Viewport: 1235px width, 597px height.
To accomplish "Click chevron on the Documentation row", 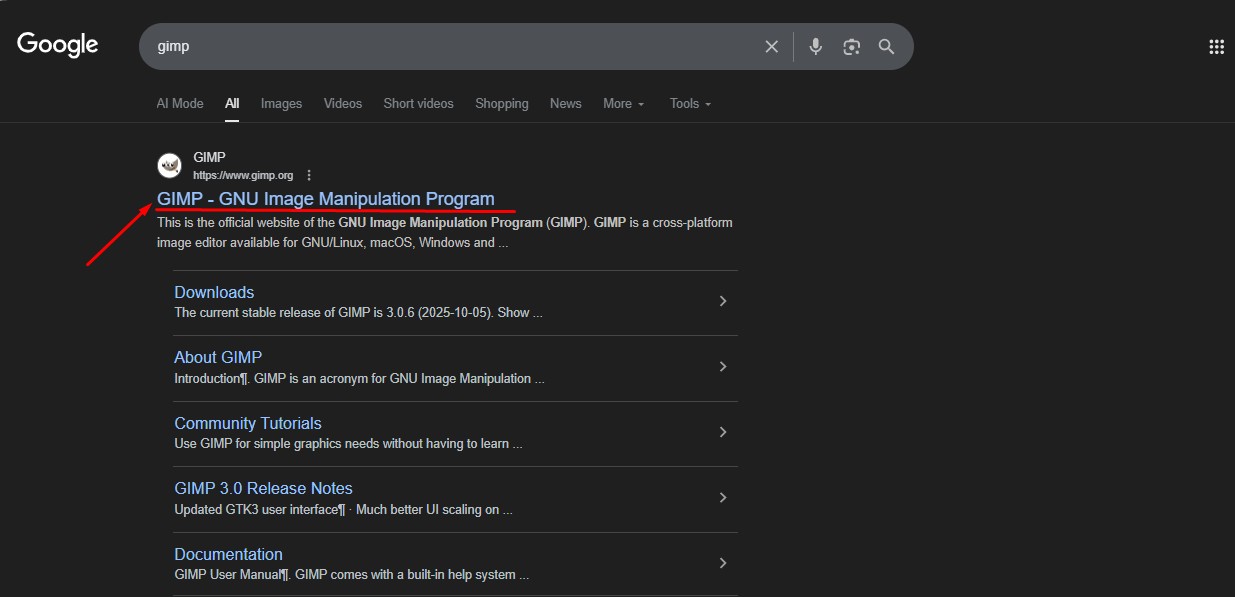I will point(723,563).
